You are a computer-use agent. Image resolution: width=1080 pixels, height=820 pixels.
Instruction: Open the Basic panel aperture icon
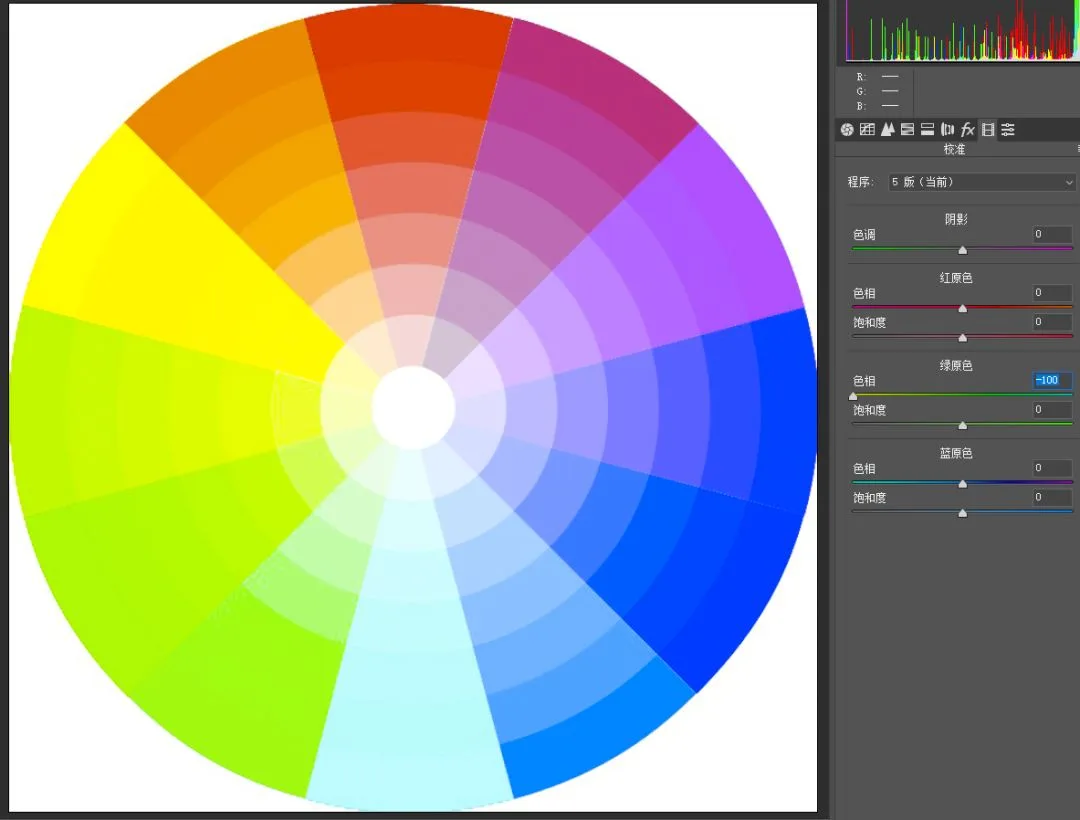pyautogui.click(x=847, y=129)
